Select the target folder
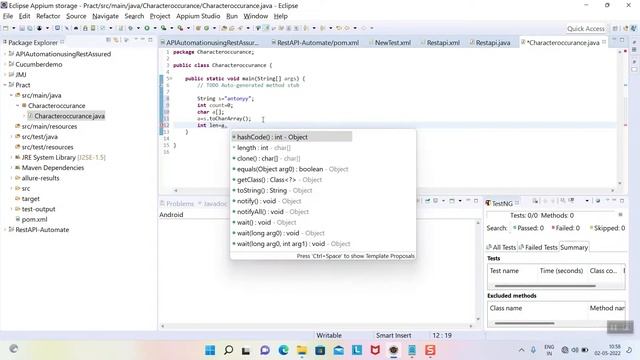The image size is (640, 360). 30,199
